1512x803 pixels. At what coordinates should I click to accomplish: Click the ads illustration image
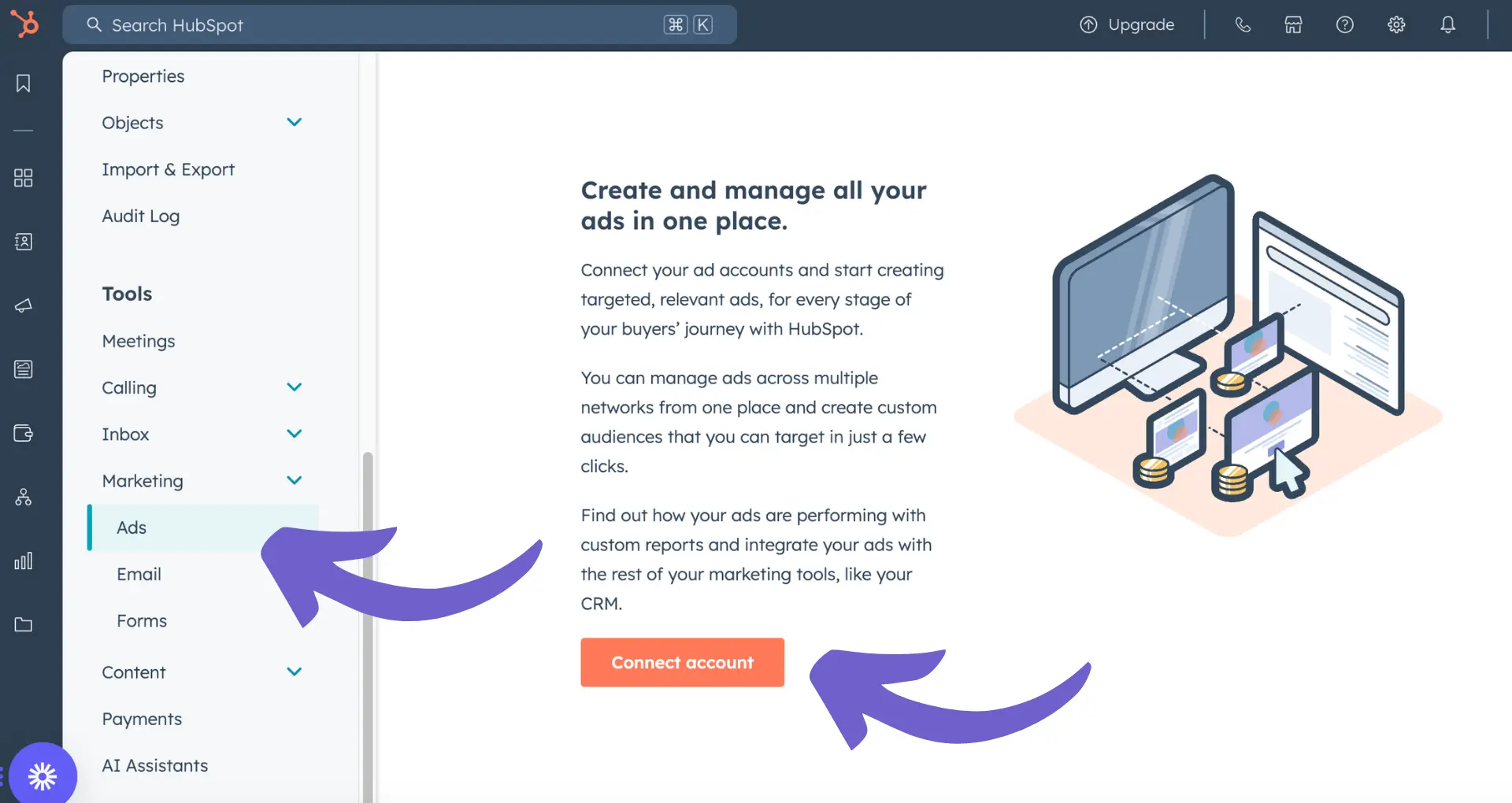[1228, 354]
